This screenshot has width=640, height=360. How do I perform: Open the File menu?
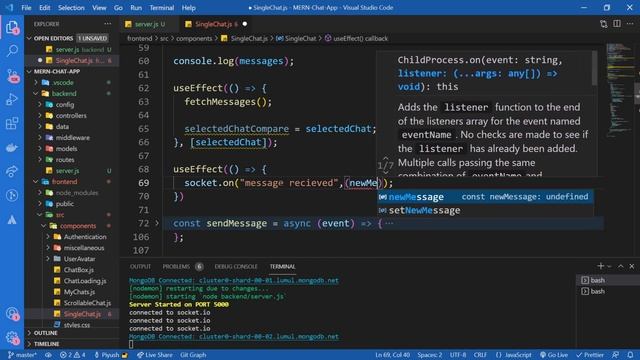[26, 8]
